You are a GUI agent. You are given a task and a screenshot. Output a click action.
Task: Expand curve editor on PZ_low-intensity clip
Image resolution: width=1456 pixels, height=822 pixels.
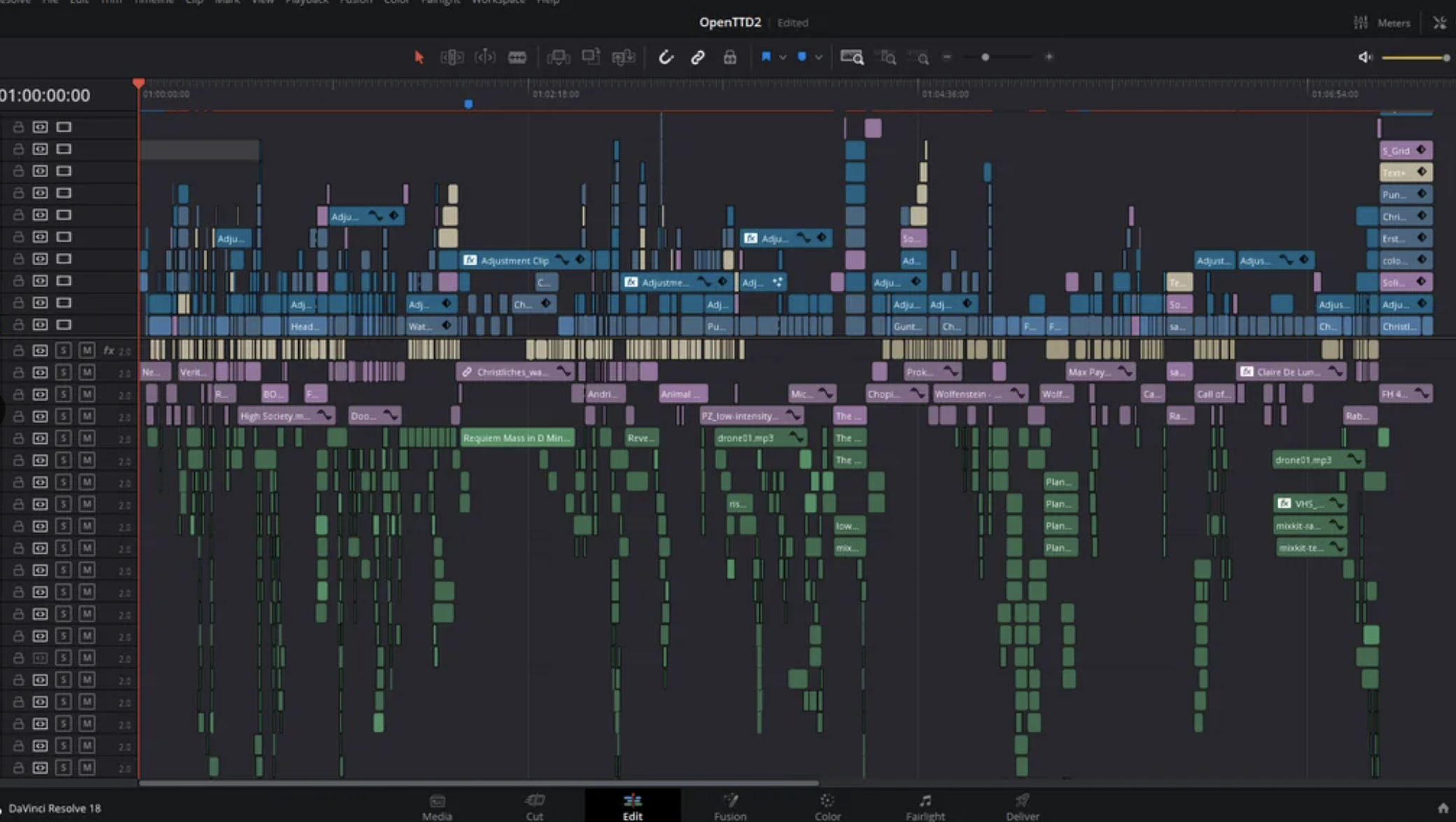[792, 416]
